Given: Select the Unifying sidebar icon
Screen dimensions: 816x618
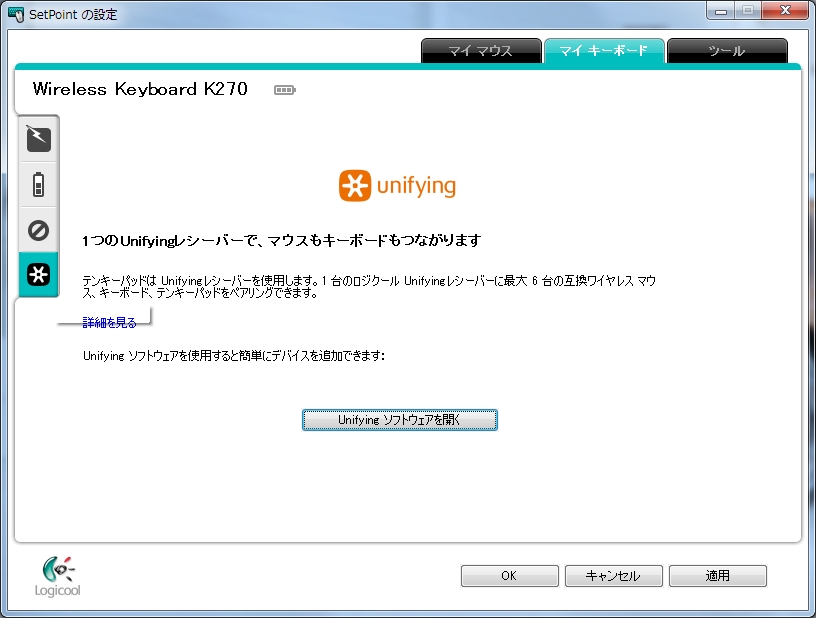Looking at the screenshot, I should point(39,274).
